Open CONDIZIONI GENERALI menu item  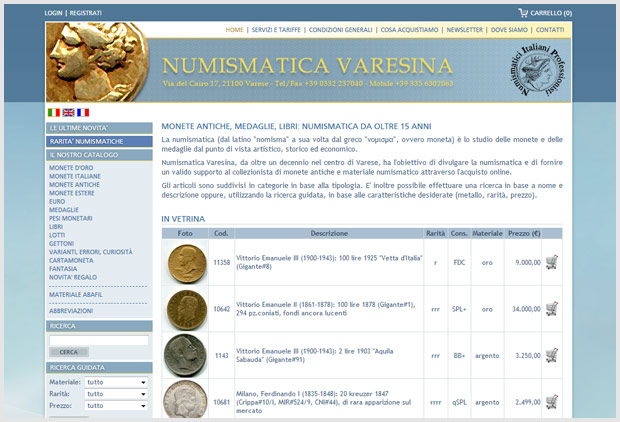coord(340,30)
